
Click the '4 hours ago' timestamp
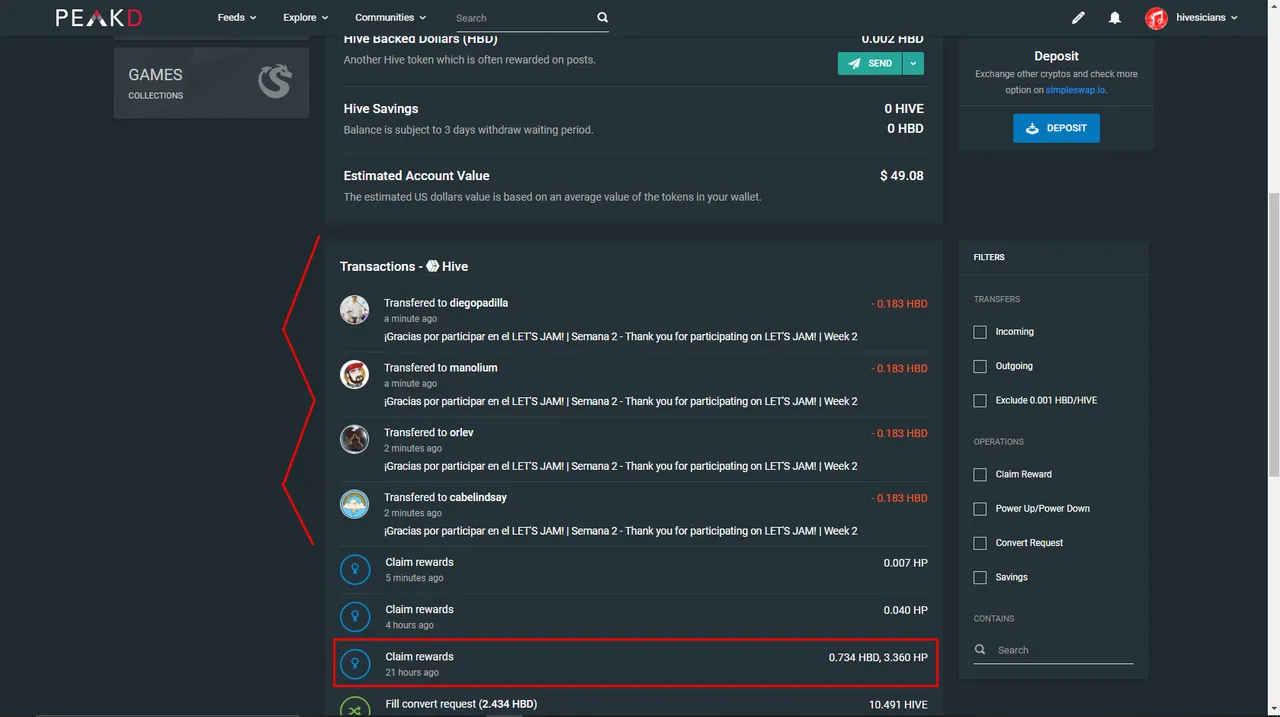tap(410, 625)
